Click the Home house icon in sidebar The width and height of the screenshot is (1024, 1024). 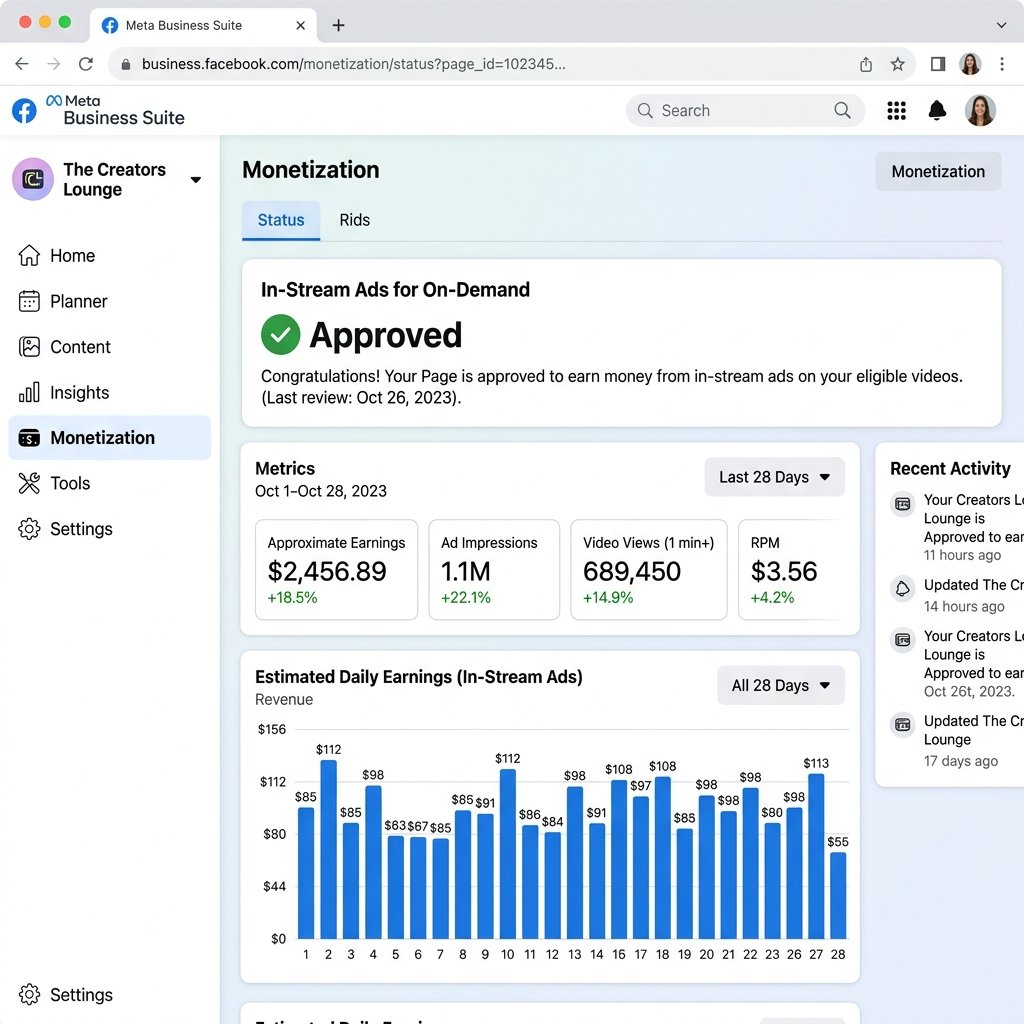pyautogui.click(x=29, y=255)
